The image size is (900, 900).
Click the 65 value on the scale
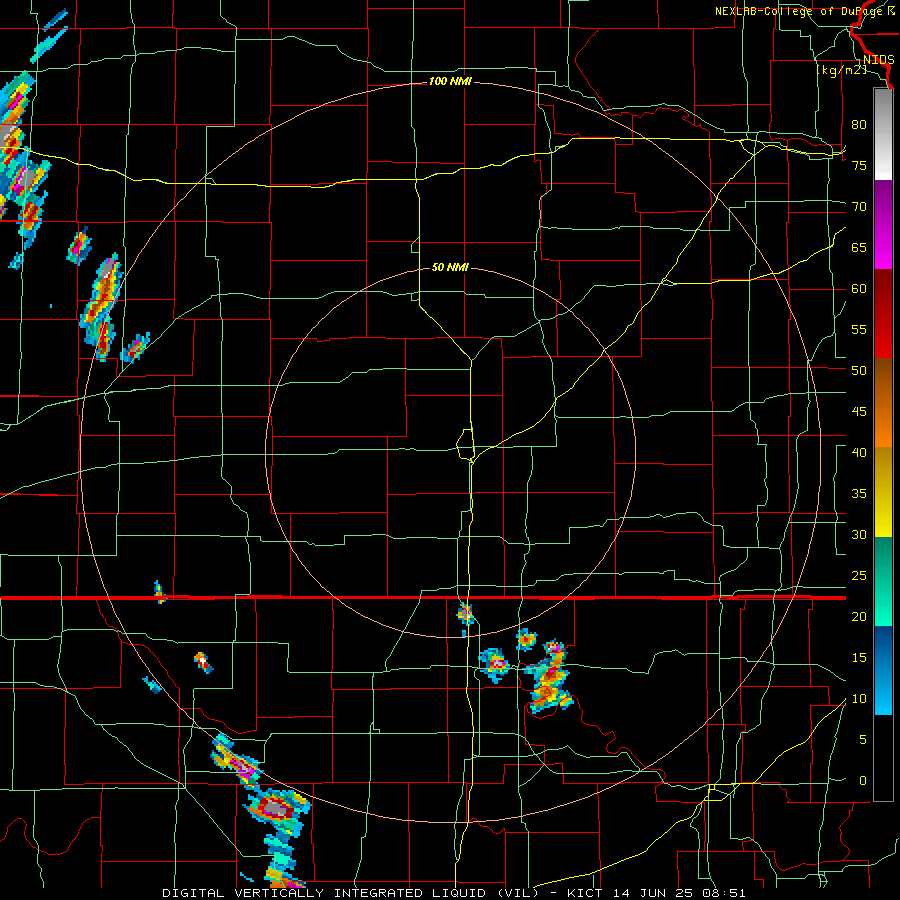click(859, 247)
